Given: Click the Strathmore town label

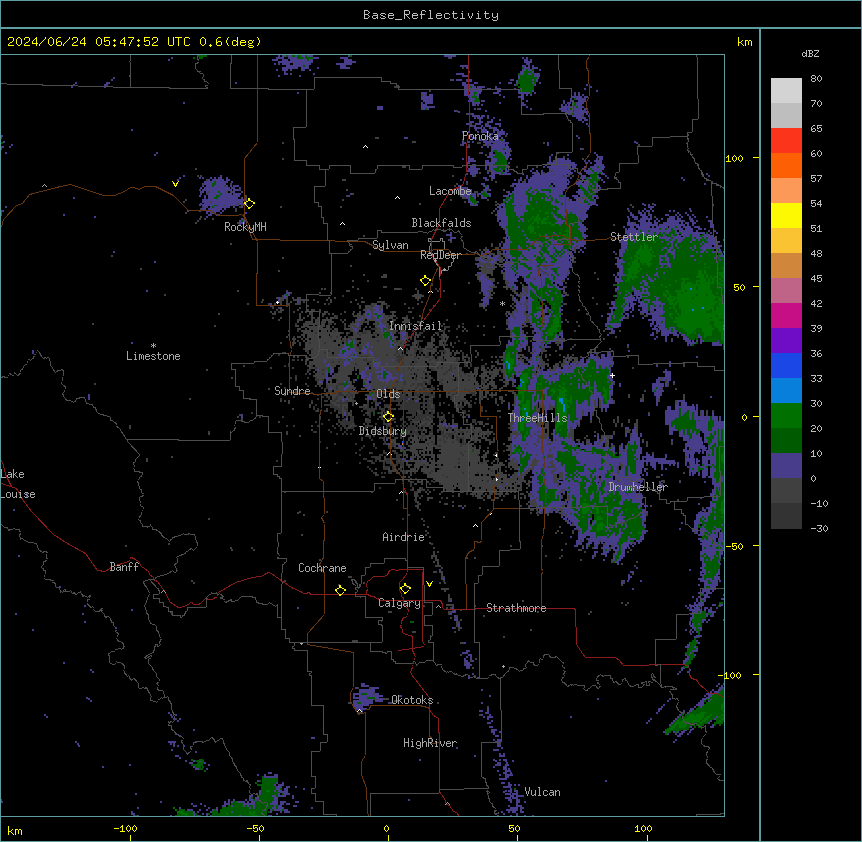Looking at the screenshot, I should (516, 608).
